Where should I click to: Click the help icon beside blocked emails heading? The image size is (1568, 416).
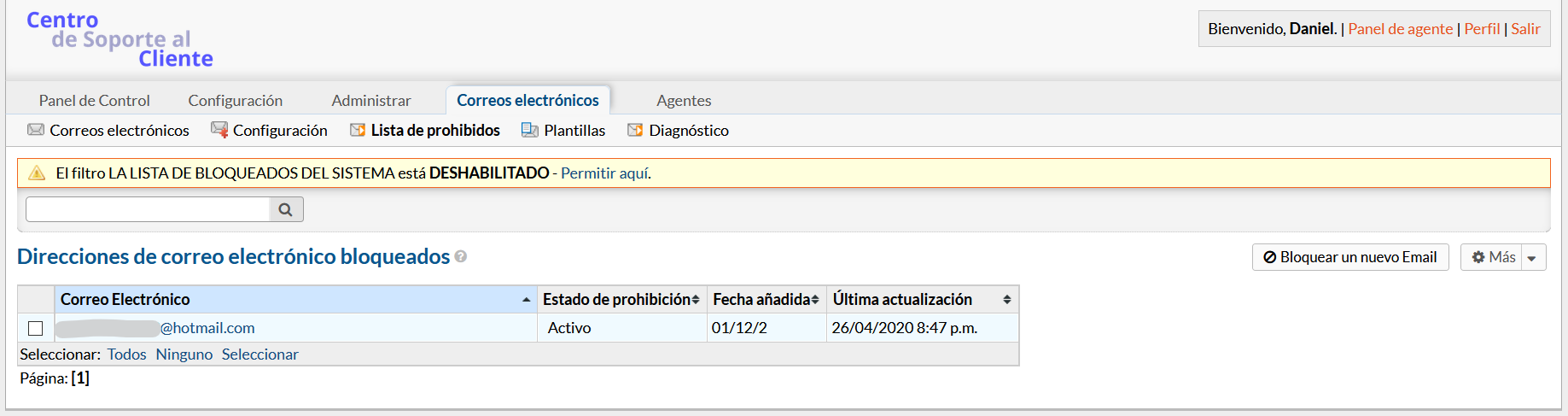pyautogui.click(x=461, y=256)
